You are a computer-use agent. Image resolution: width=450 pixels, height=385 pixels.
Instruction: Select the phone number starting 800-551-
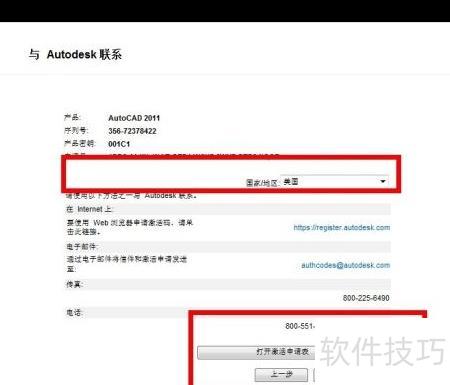[x=300, y=326]
